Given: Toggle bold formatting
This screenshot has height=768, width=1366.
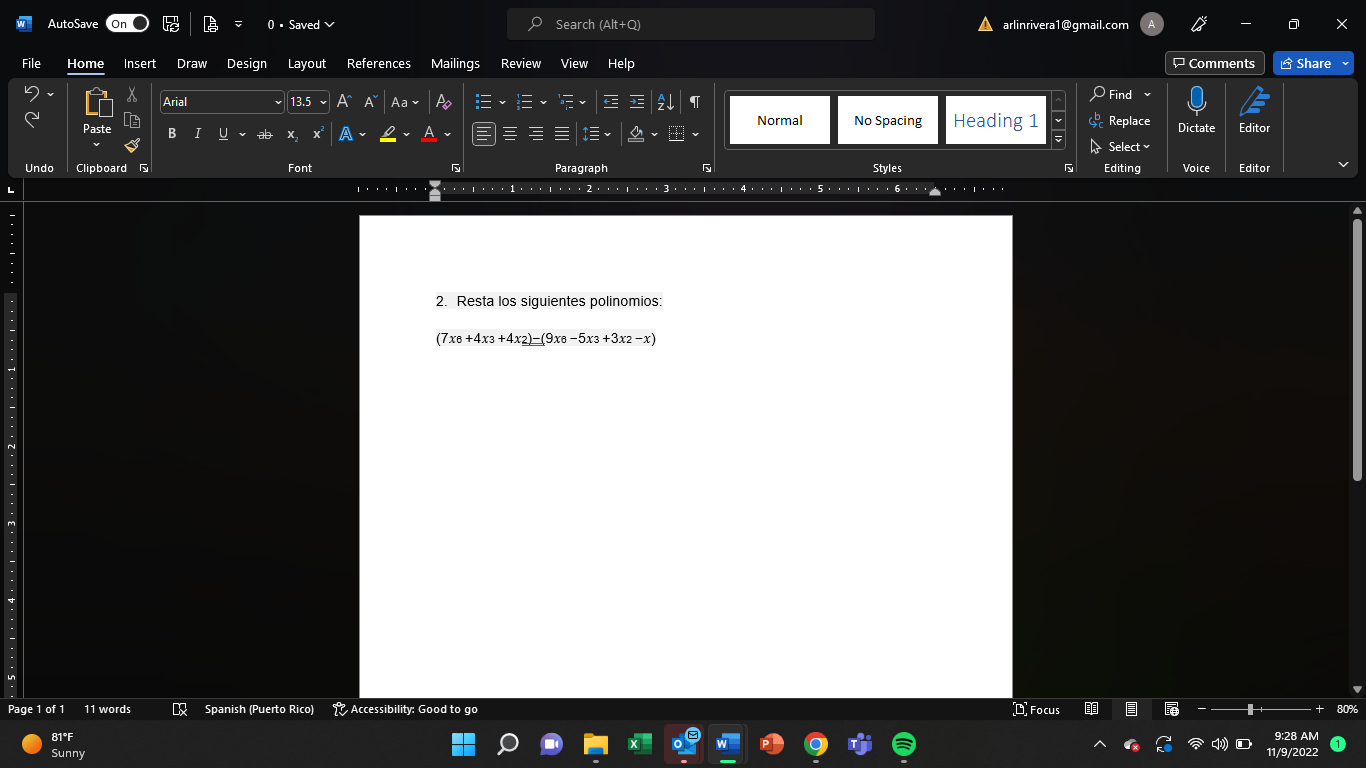Looking at the screenshot, I should pos(171,133).
